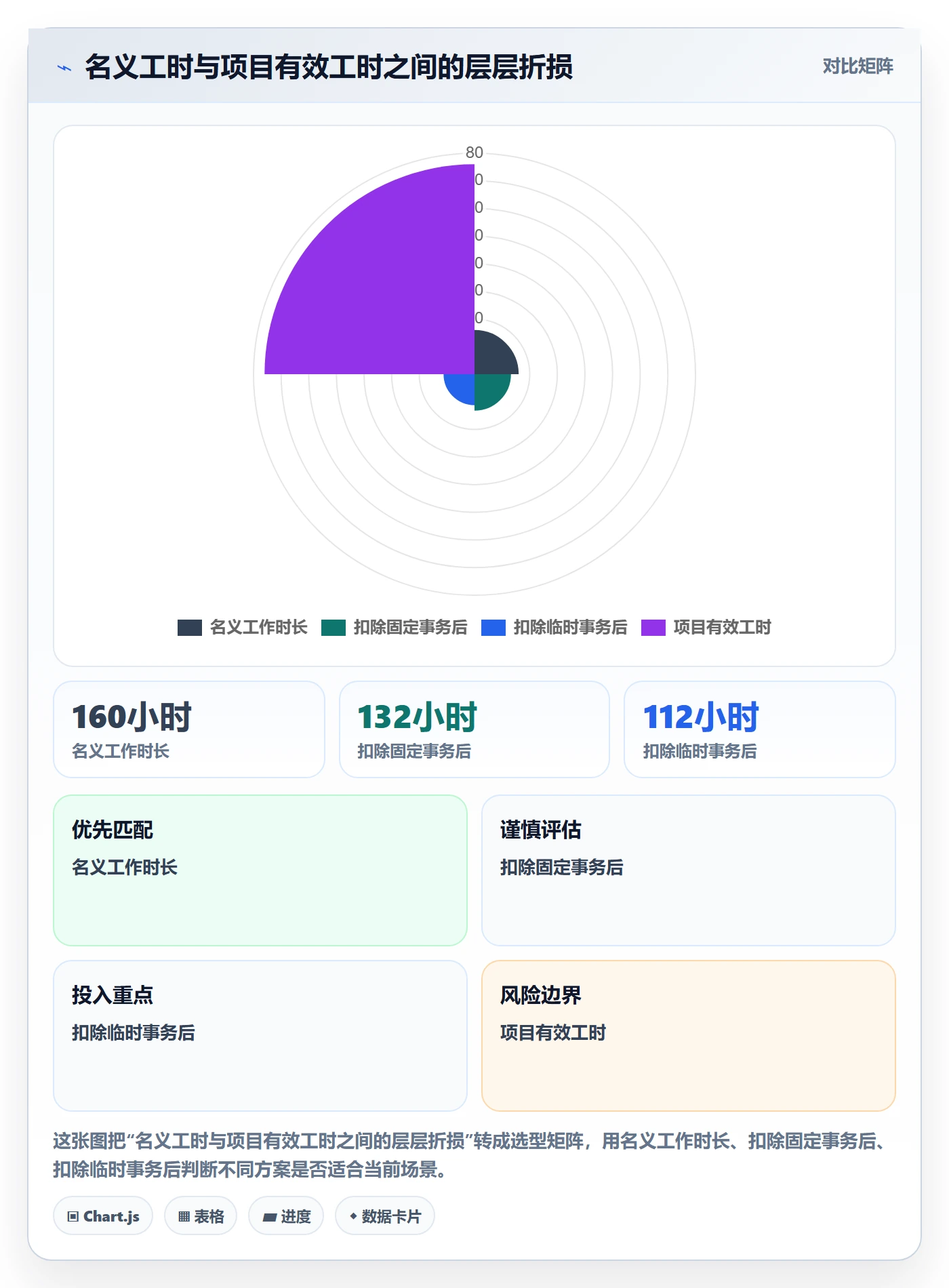Click the dark navy legend color swatch

point(190,628)
